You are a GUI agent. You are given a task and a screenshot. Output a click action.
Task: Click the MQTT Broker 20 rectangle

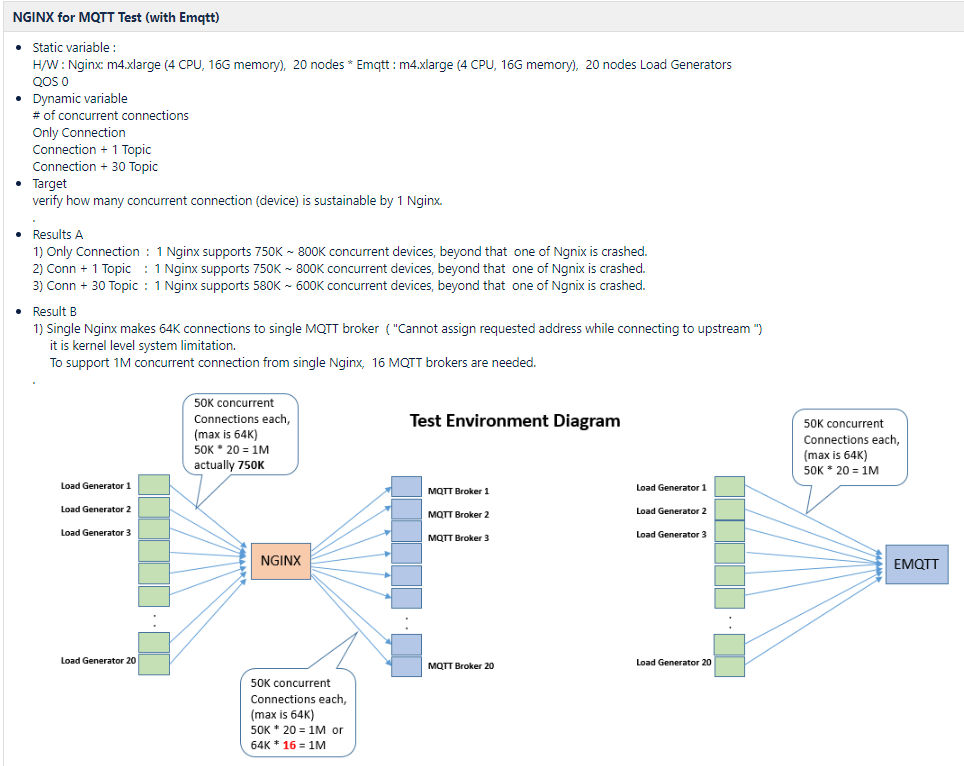406,665
